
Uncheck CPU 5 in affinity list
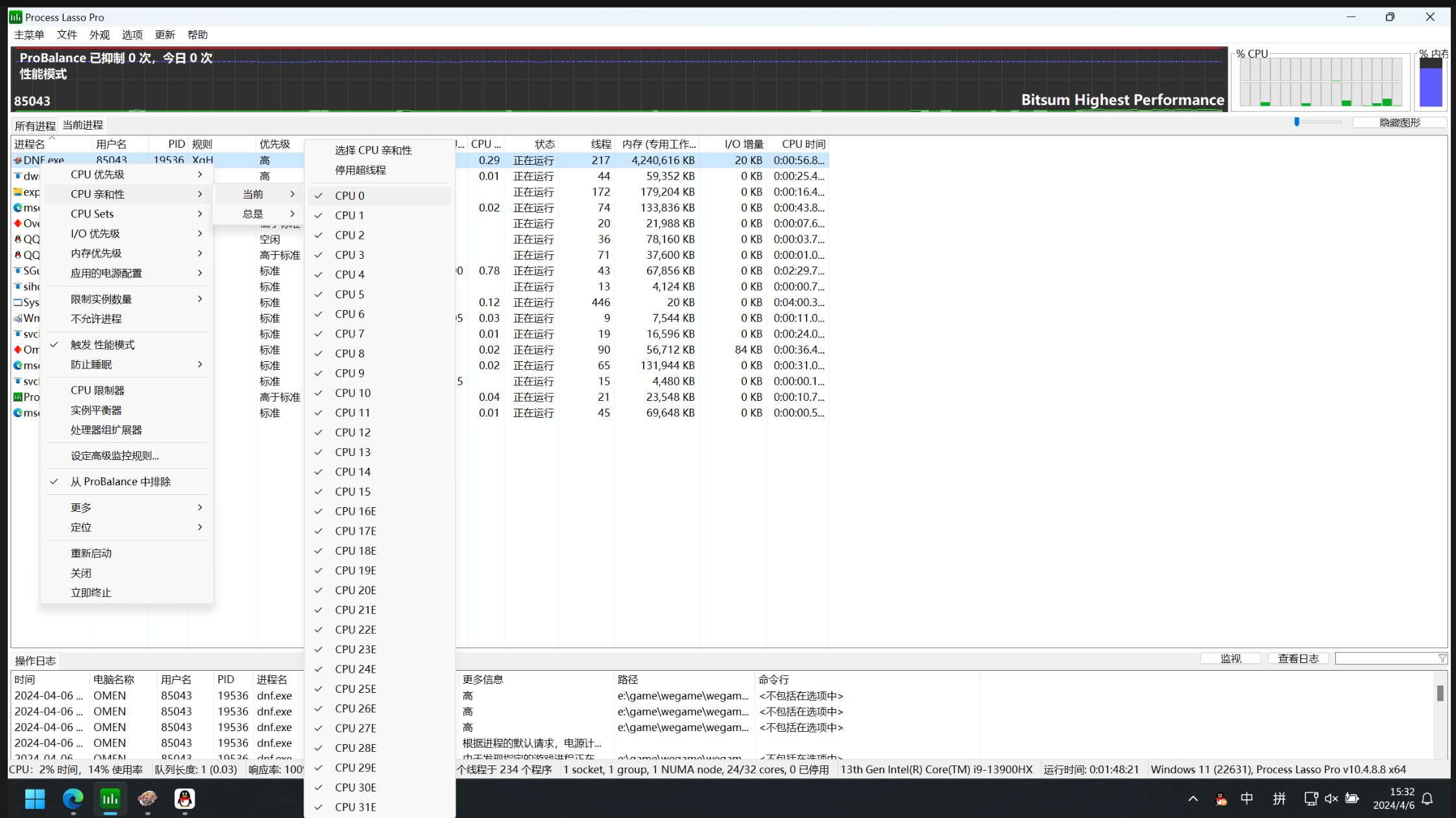point(380,295)
